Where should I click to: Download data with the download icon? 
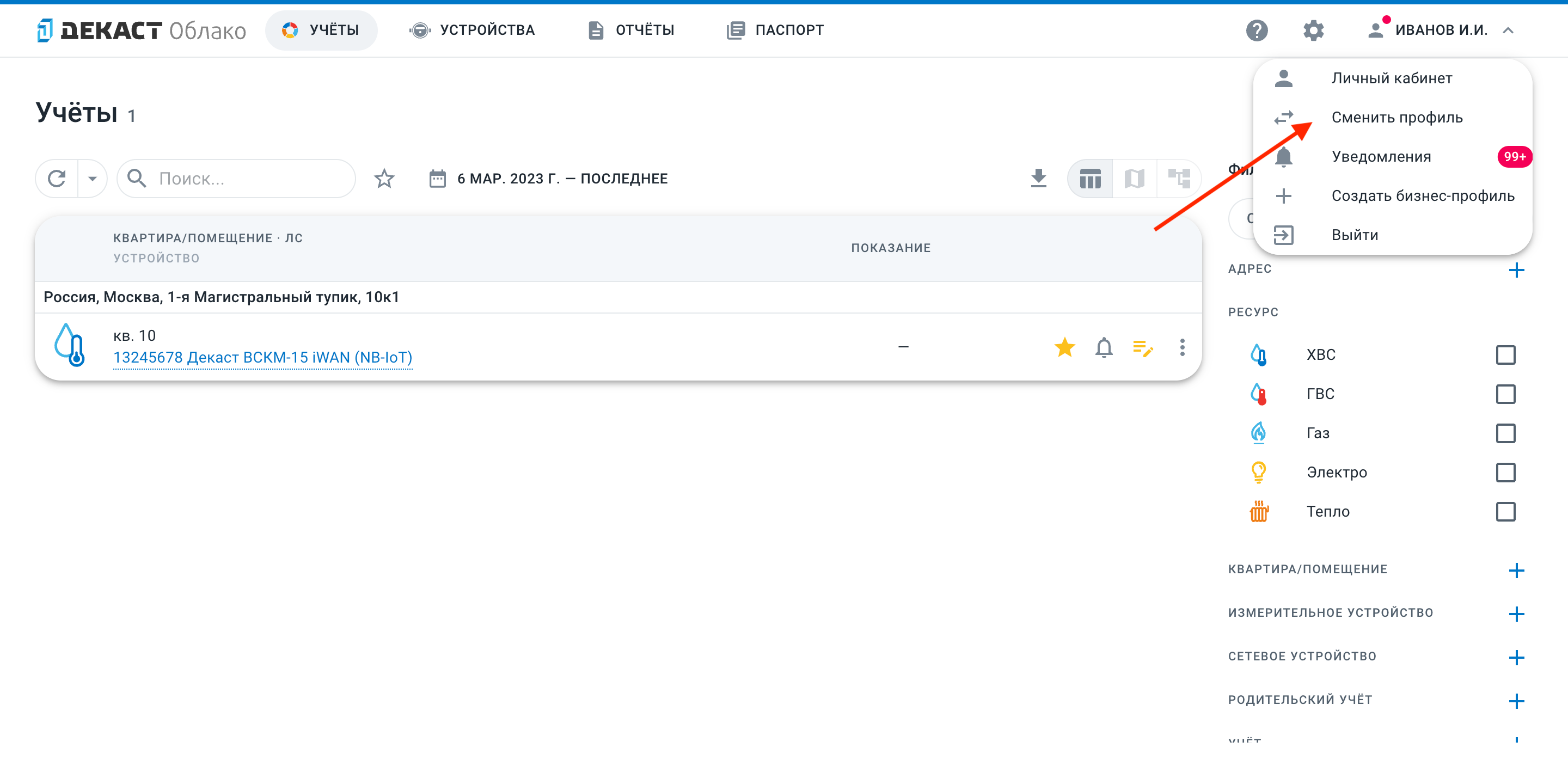1038,178
